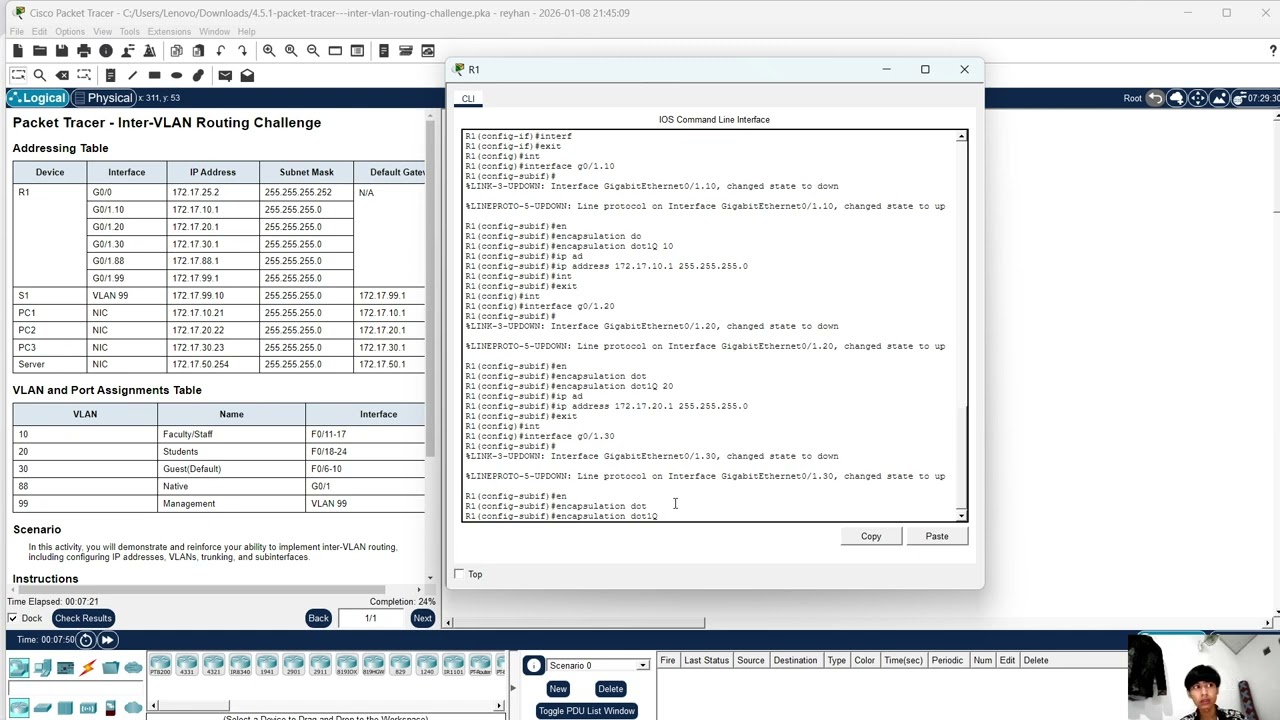
Task: Click the device search input field
Action: pyautogui.click(x=75, y=688)
